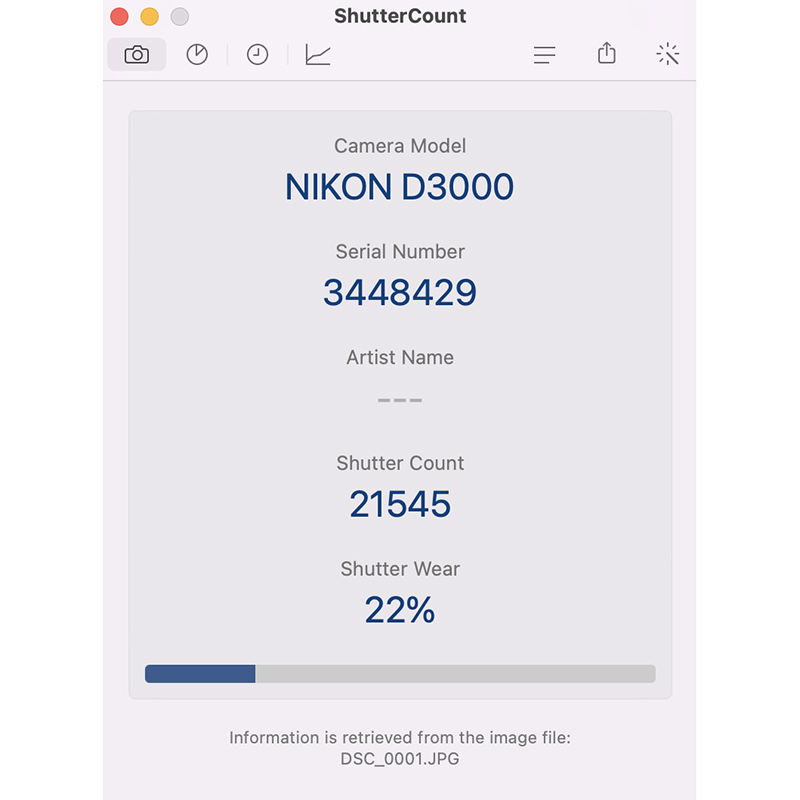This screenshot has width=800, height=800.
Task: Click the blue filled part of wear bar
Action: (x=200, y=673)
